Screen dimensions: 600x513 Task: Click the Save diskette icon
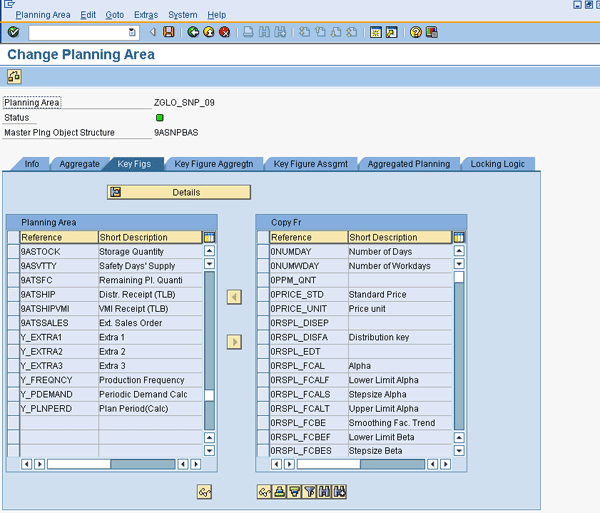click(168, 32)
